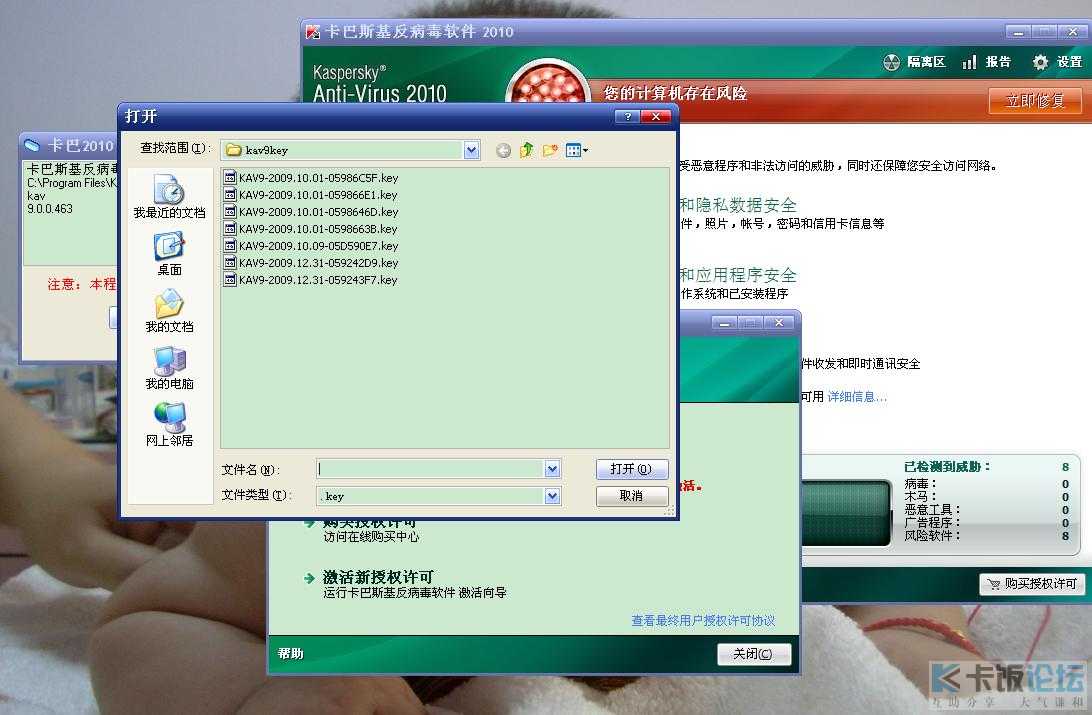Click the Back arrow icon in the Open dialog
This screenshot has width=1092, height=715.
click(503, 150)
